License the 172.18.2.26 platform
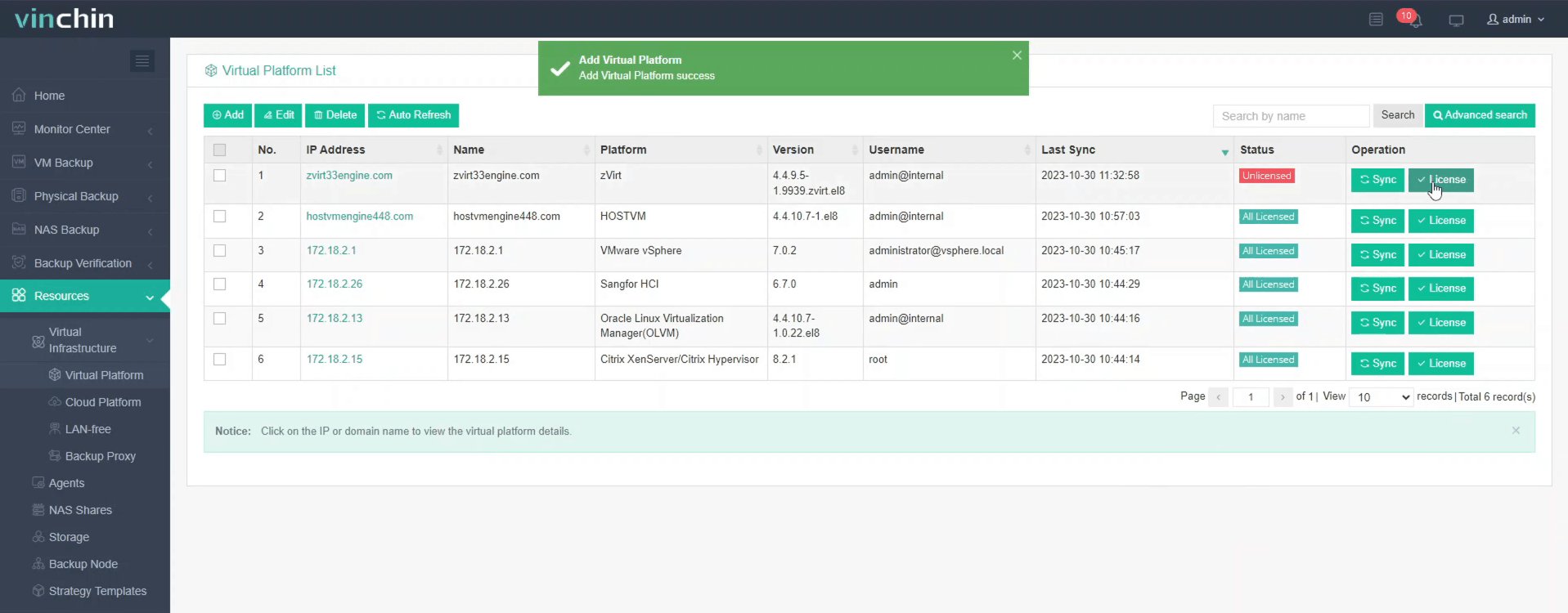This screenshot has width=1568, height=613. pyautogui.click(x=1441, y=289)
